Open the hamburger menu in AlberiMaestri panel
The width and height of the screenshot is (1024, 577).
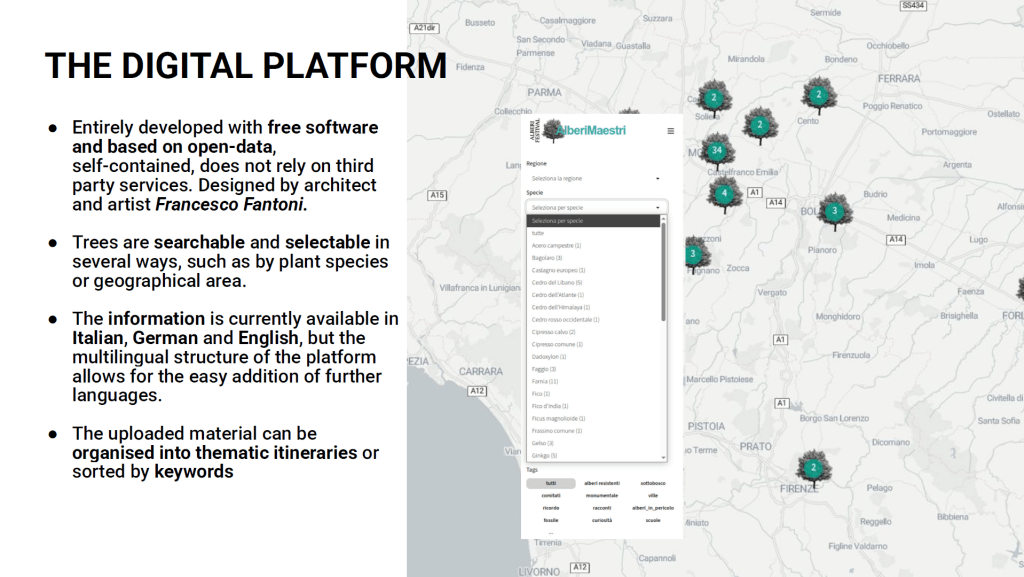(670, 131)
